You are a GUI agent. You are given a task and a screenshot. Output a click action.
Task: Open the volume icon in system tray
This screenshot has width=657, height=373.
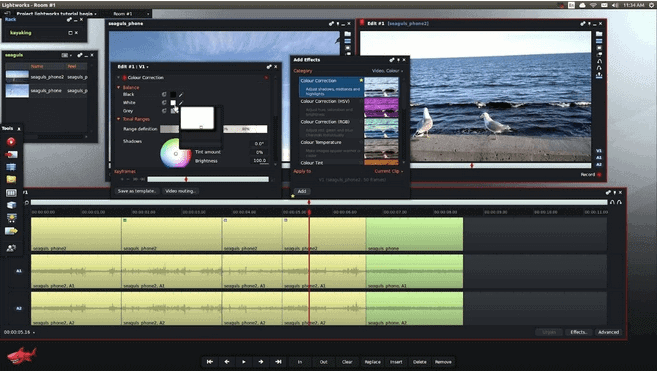pos(615,5)
